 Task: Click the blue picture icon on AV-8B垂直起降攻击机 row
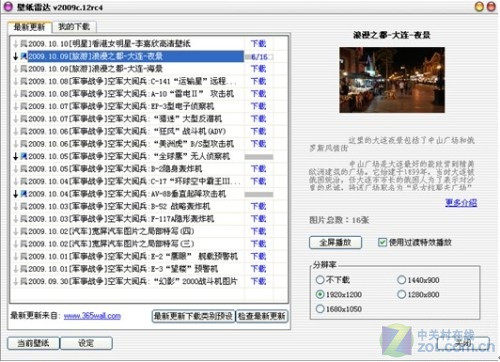24,194
